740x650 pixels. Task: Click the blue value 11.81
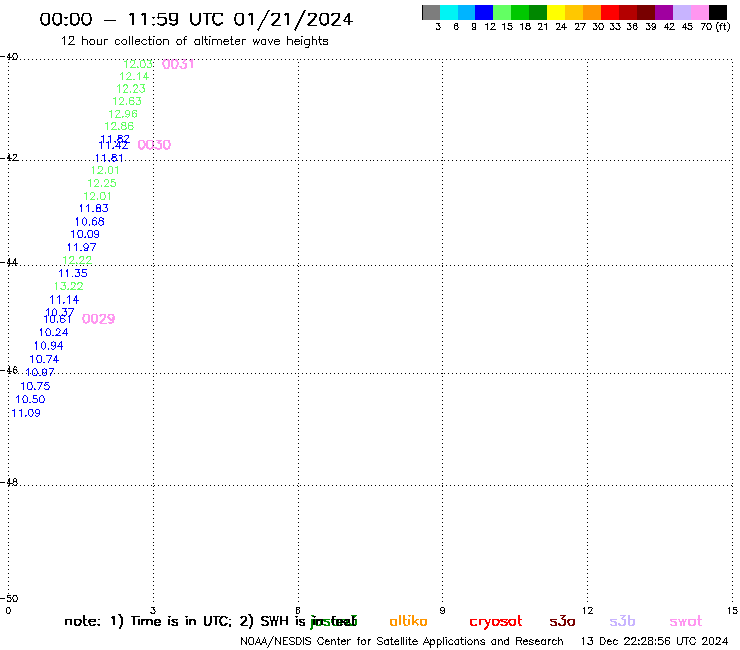pos(109,158)
